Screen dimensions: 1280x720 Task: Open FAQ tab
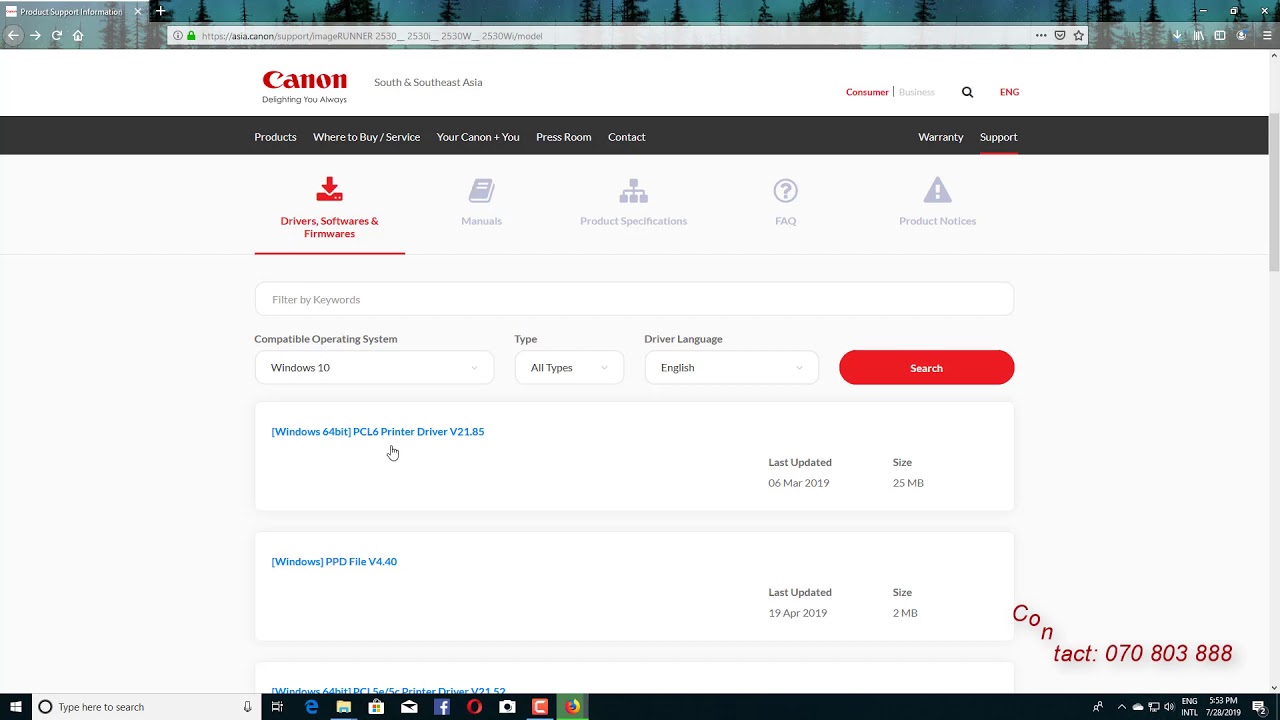tap(785, 203)
